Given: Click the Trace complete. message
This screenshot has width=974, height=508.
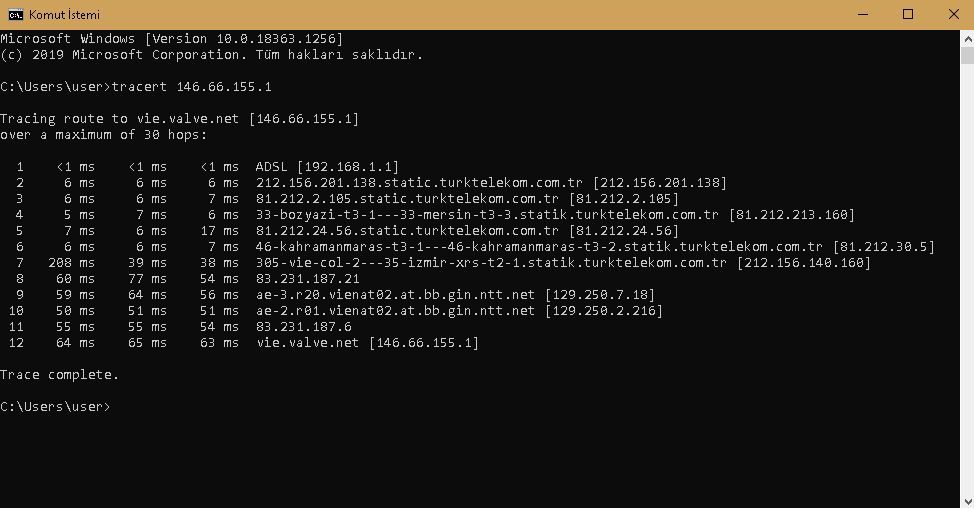Looking at the screenshot, I should (59, 374).
